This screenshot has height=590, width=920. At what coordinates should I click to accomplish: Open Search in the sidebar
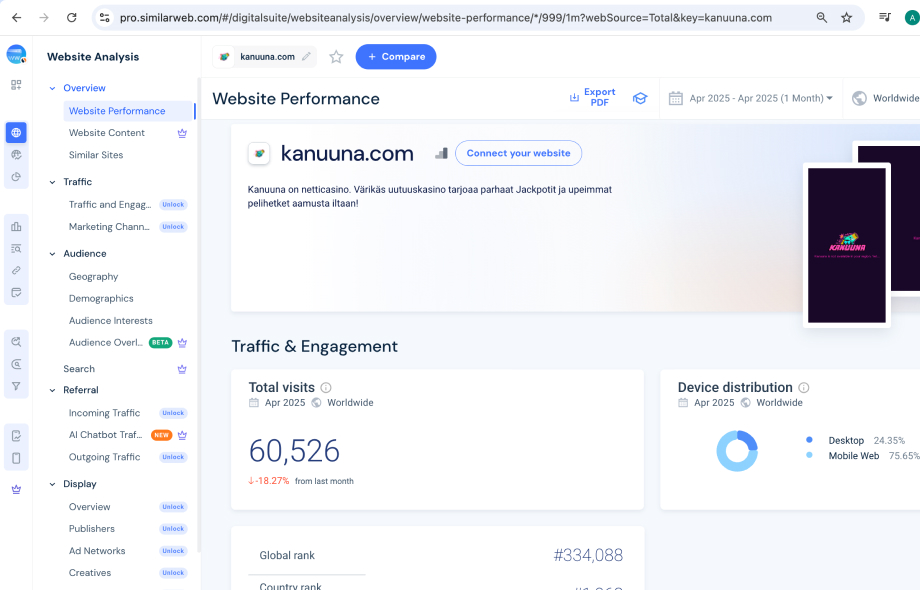[x=79, y=369]
